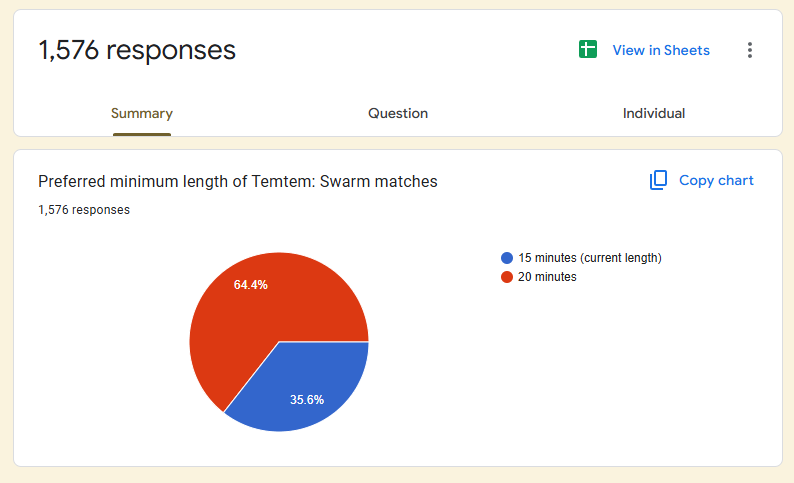Go to the Individual tab
Image resolution: width=794 pixels, height=483 pixels.
point(654,114)
